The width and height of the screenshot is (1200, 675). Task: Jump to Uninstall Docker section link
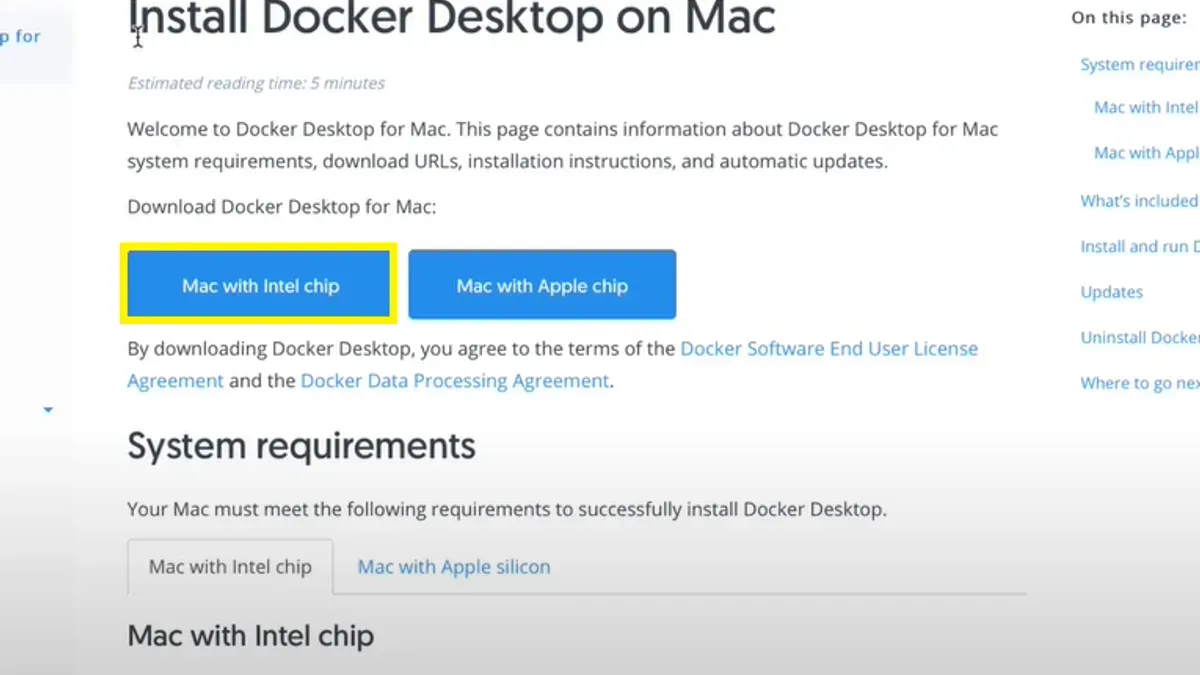pos(1139,338)
